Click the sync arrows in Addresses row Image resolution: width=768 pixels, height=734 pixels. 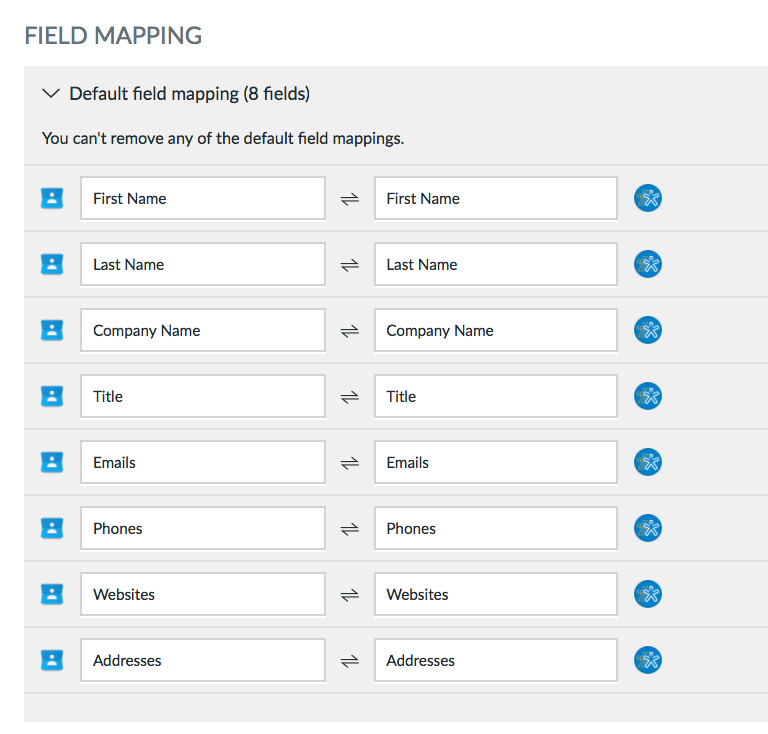pos(350,661)
